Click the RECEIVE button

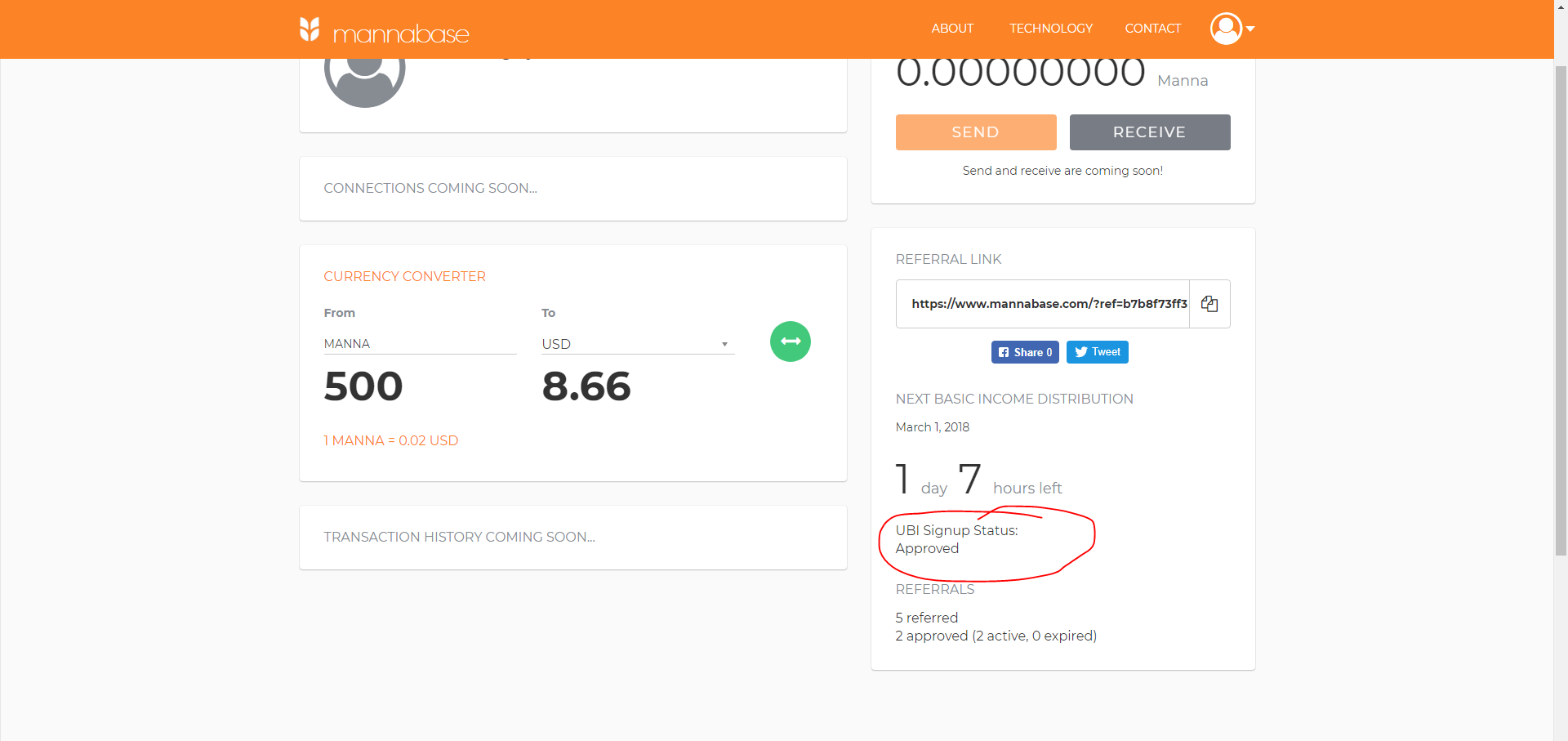(x=1150, y=132)
